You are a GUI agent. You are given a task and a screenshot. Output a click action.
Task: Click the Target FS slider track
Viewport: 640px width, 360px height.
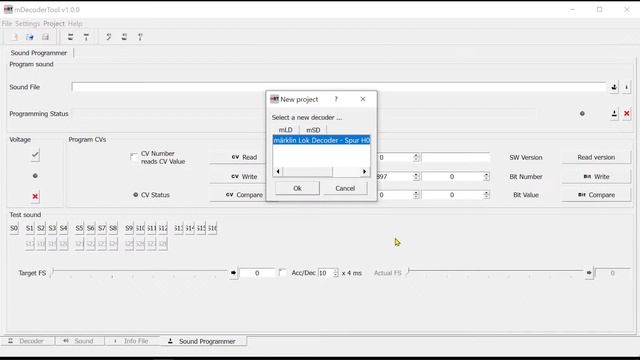coord(140,271)
